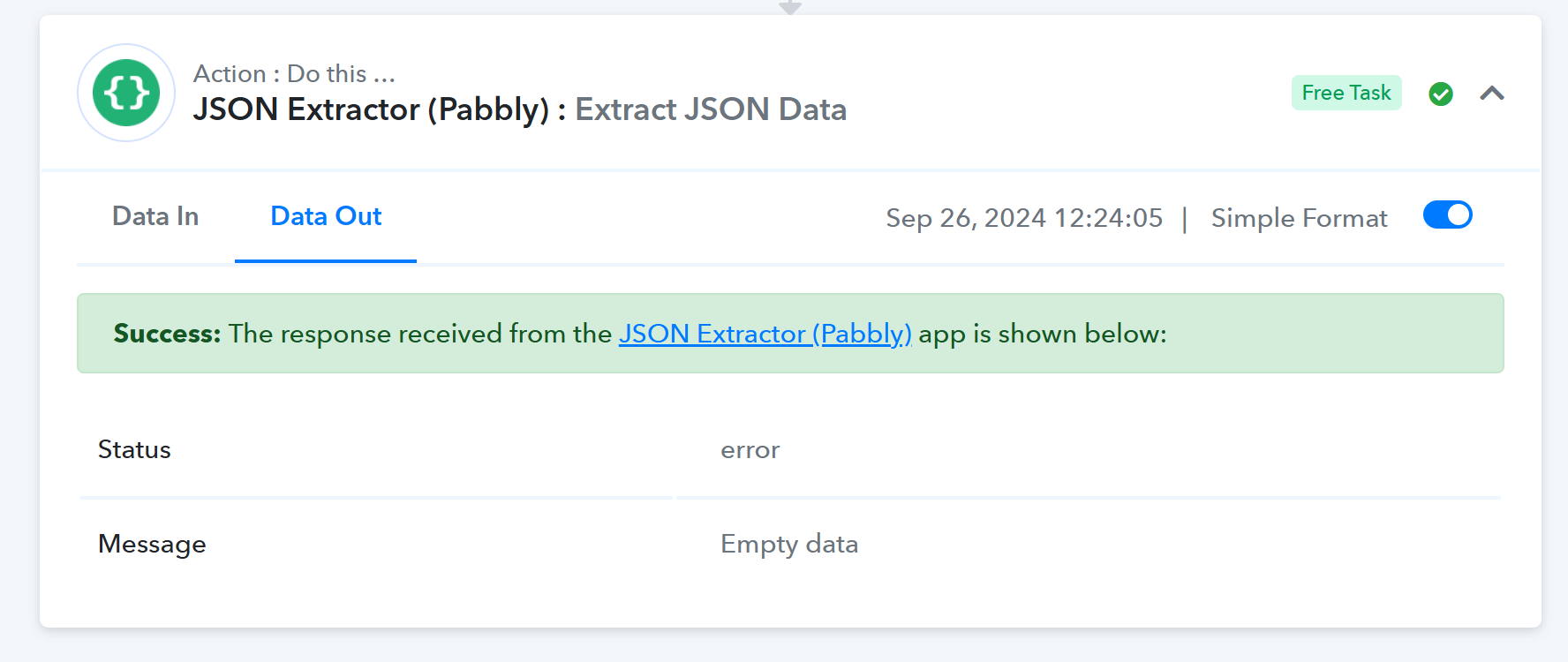
Task: Select the Data Out tab
Action: 326,216
